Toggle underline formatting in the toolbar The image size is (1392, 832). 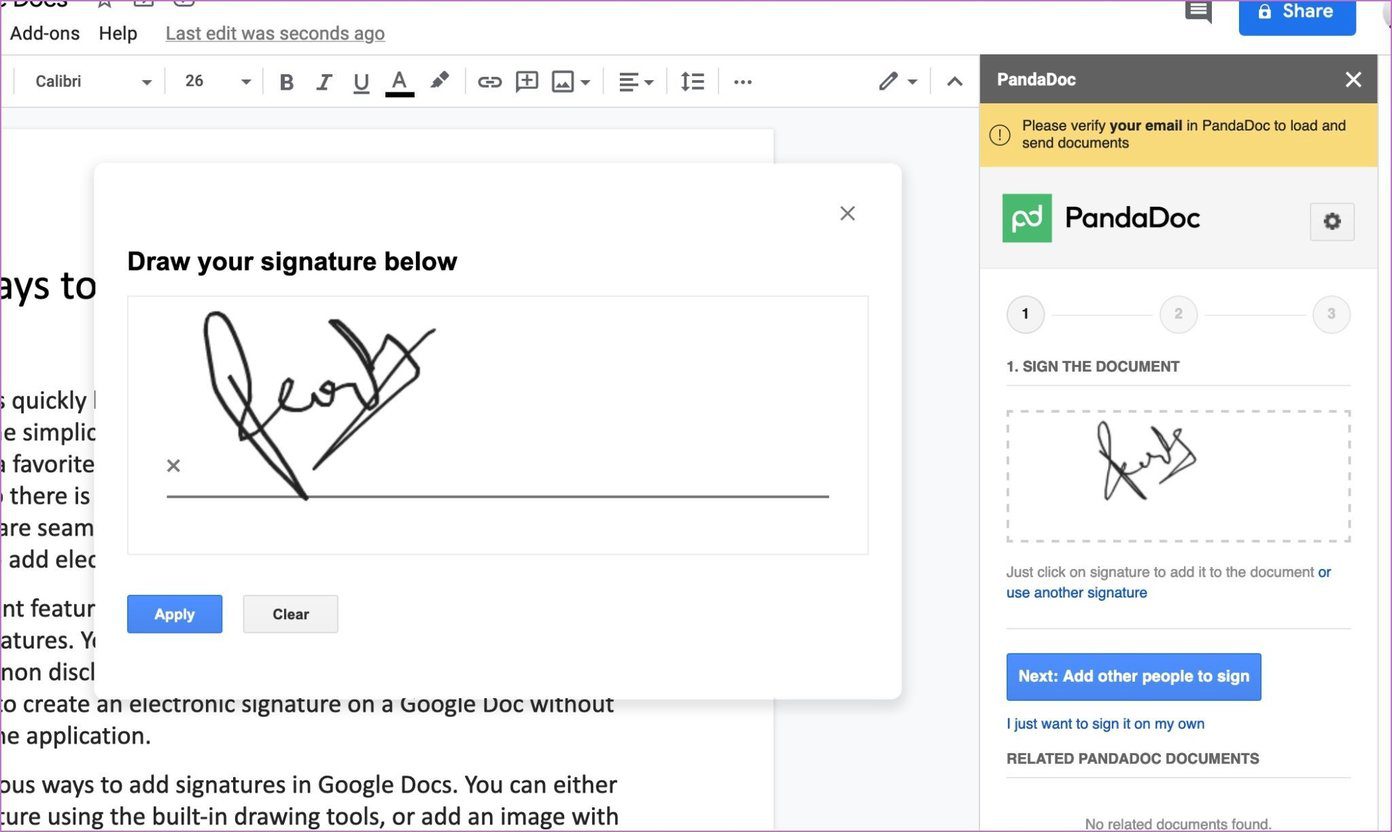362,82
